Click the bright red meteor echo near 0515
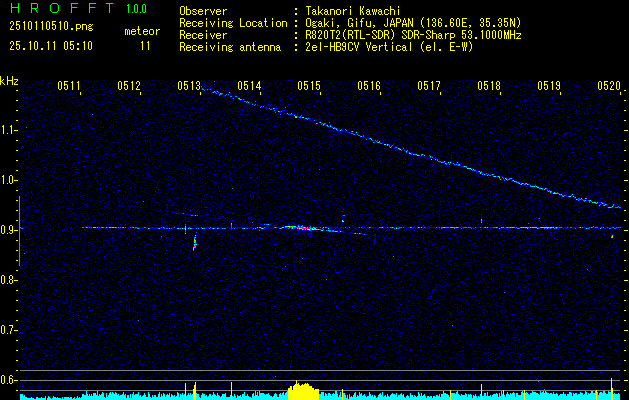Viewport: 629px width, 400px height. click(301, 228)
